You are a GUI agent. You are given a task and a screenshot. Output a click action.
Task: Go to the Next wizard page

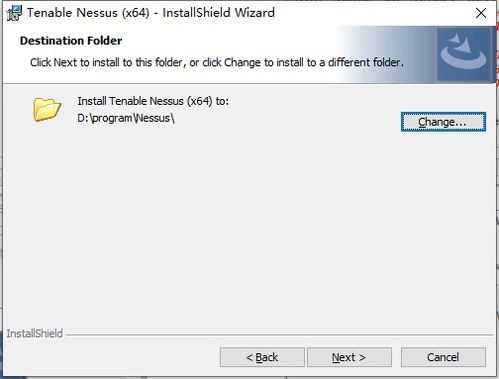pos(349,357)
